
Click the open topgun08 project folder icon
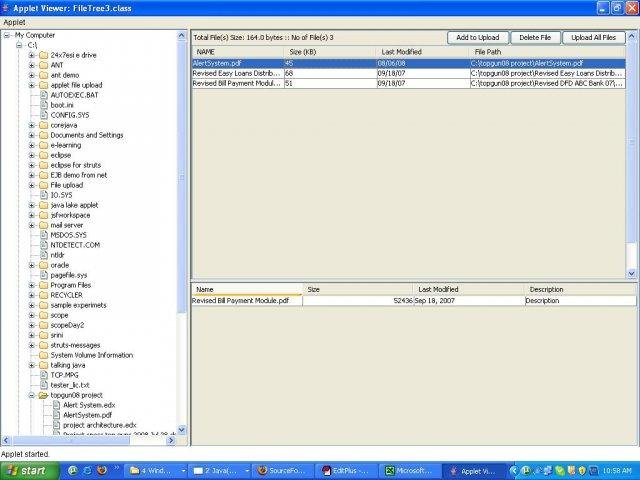point(44,395)
